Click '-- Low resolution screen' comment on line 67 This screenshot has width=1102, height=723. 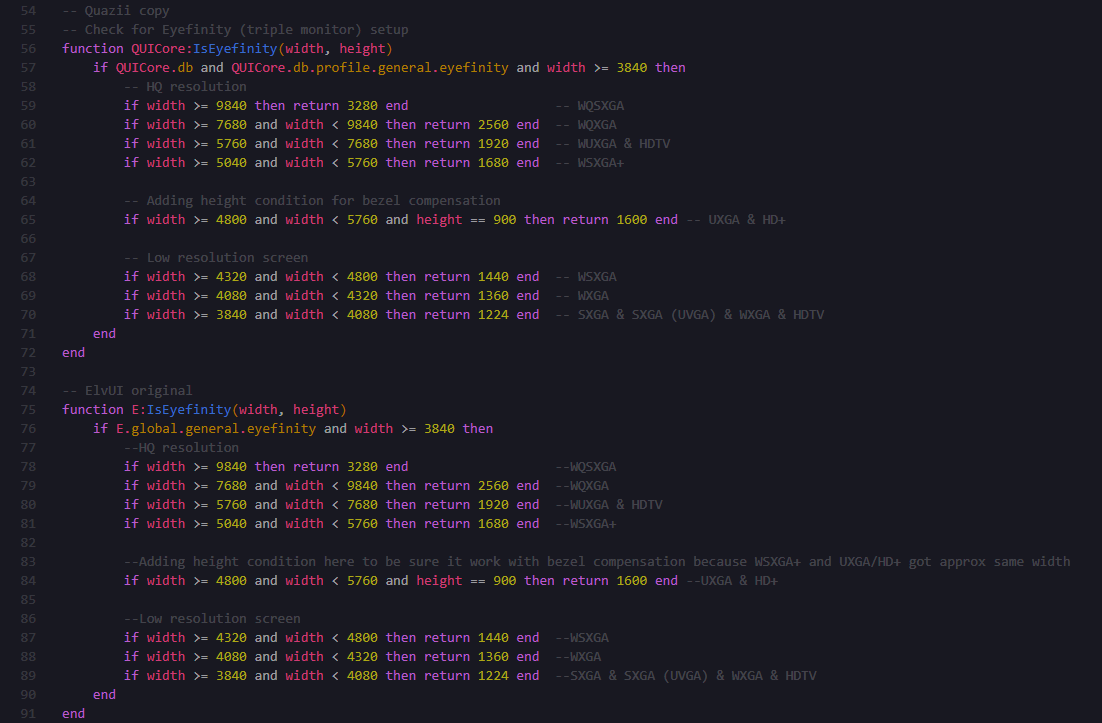coord(216,257)
